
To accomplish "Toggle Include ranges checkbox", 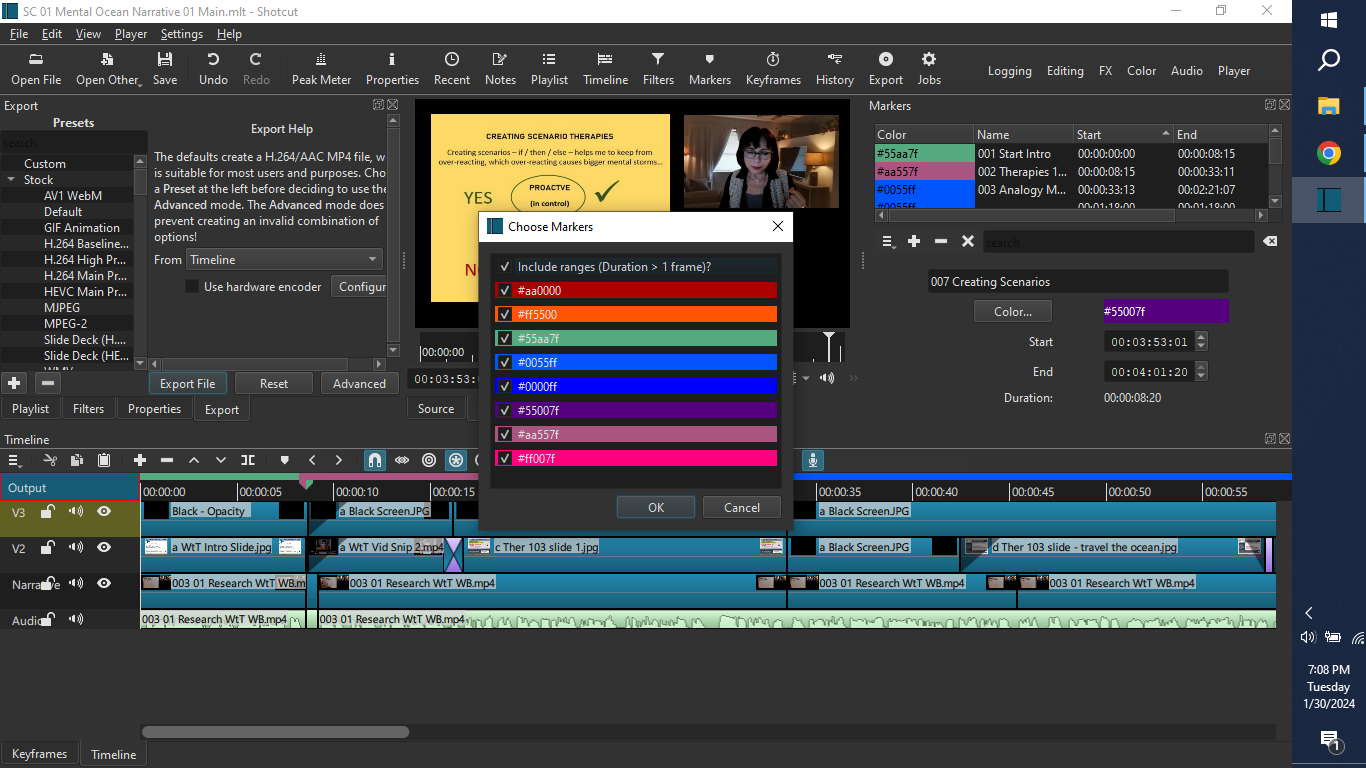I will [x=505, y=267].
